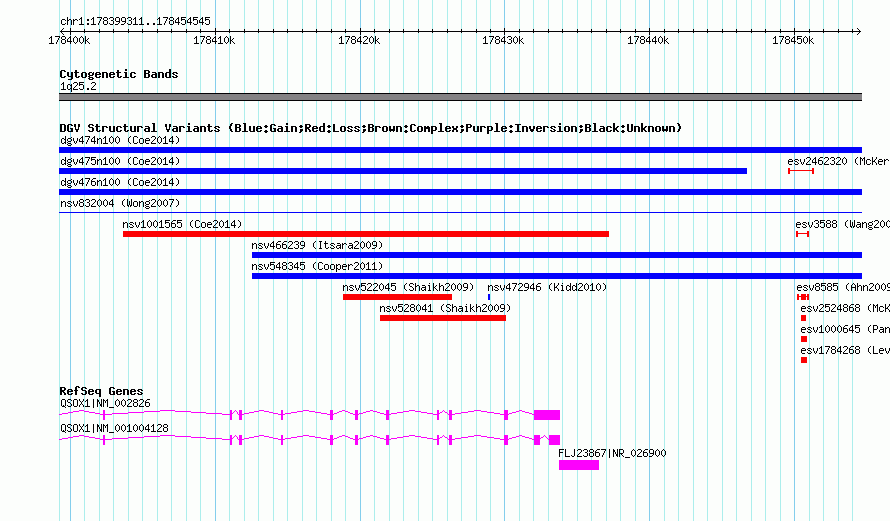Click 'nsv522045 (Shaikh2009)' label text
This screenshot has width=890, height=521.
click(408, 287)
